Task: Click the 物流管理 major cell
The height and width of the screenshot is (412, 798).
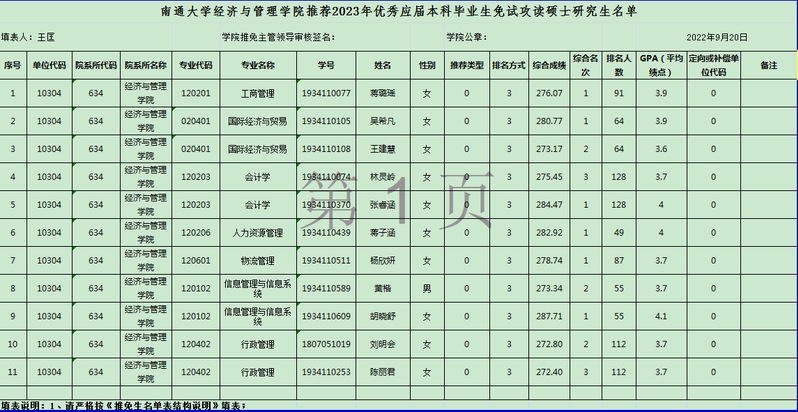Action: click(258, 261)
